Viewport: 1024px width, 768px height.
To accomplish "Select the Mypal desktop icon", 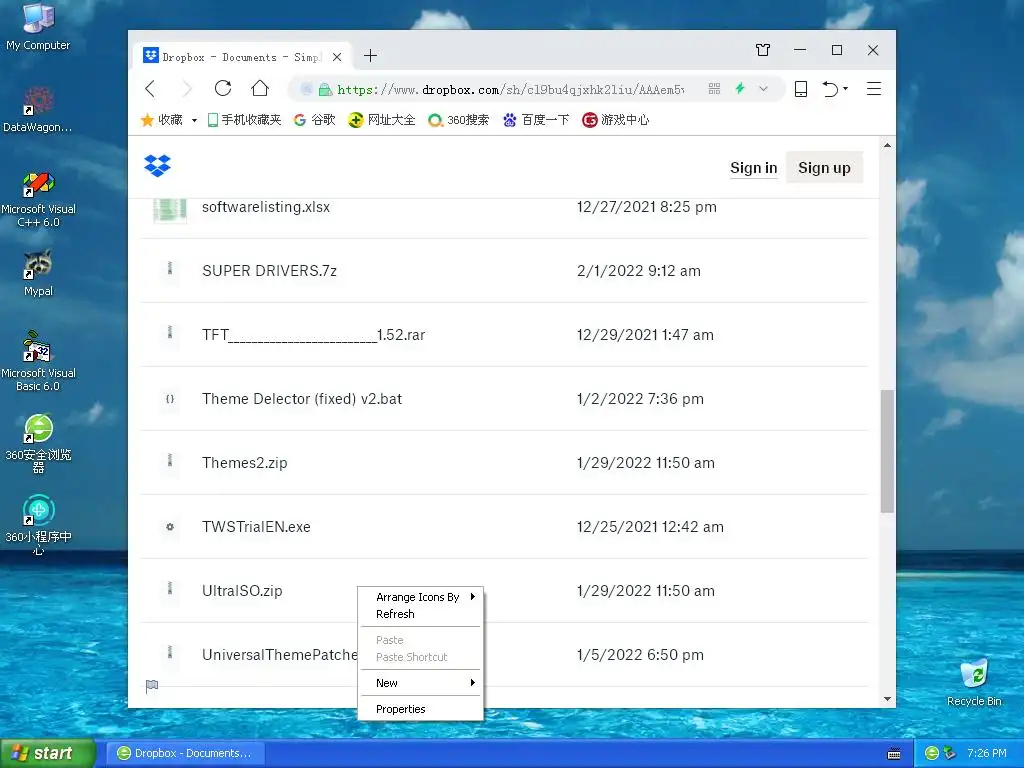I will [38, 274].
